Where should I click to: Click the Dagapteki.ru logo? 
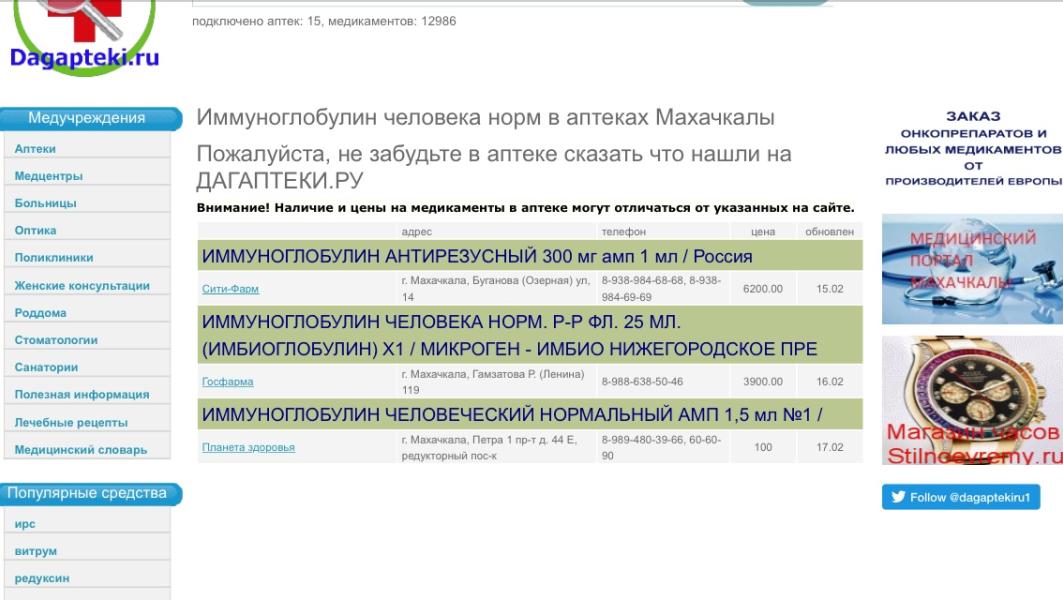[x=84, y=40]
